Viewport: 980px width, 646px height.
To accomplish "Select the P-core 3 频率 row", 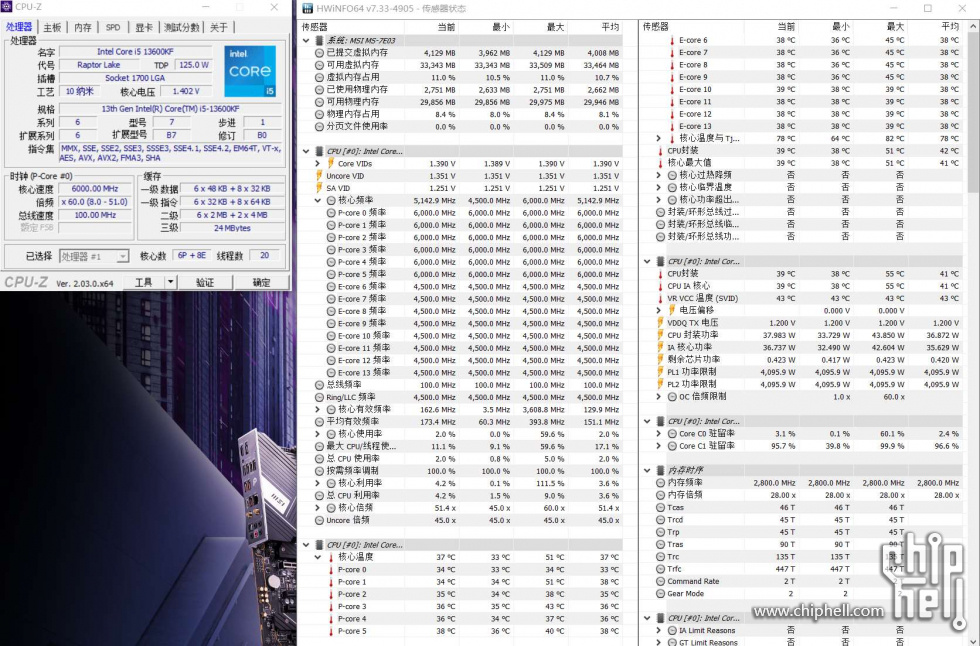I will [x=461, y=250].
